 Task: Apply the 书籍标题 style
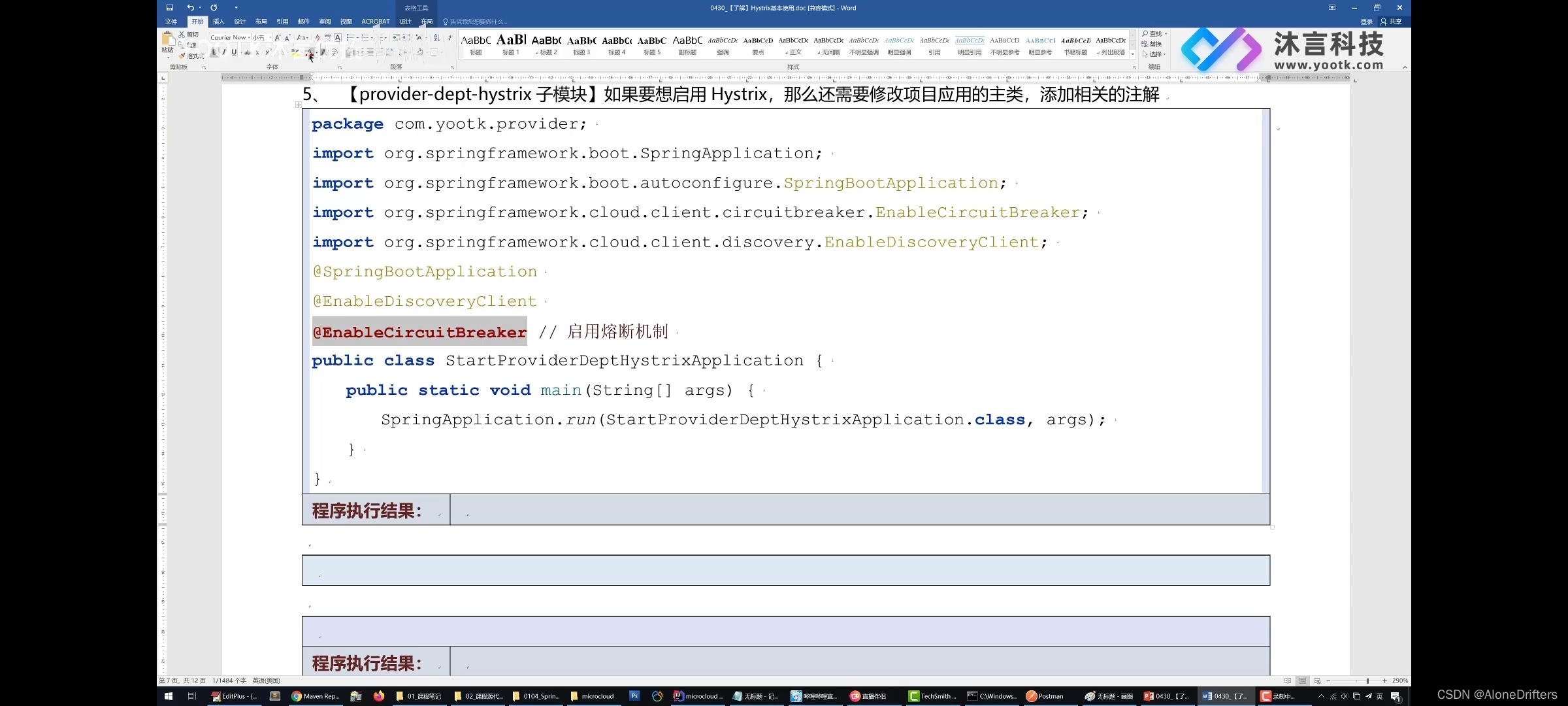1075,44
